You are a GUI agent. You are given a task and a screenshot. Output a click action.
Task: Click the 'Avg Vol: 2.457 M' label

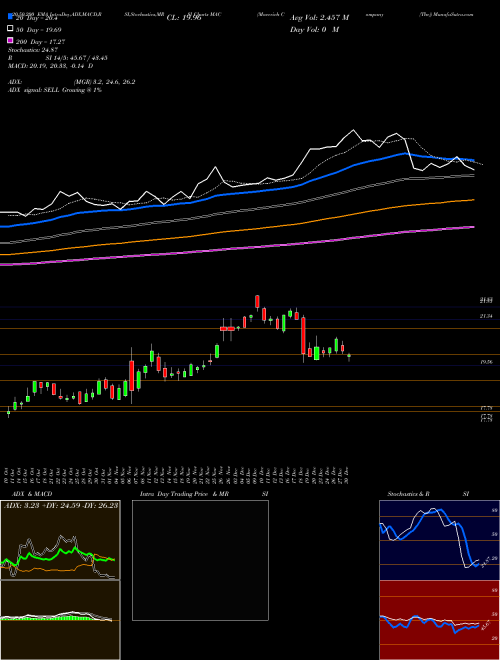point(319,18)
